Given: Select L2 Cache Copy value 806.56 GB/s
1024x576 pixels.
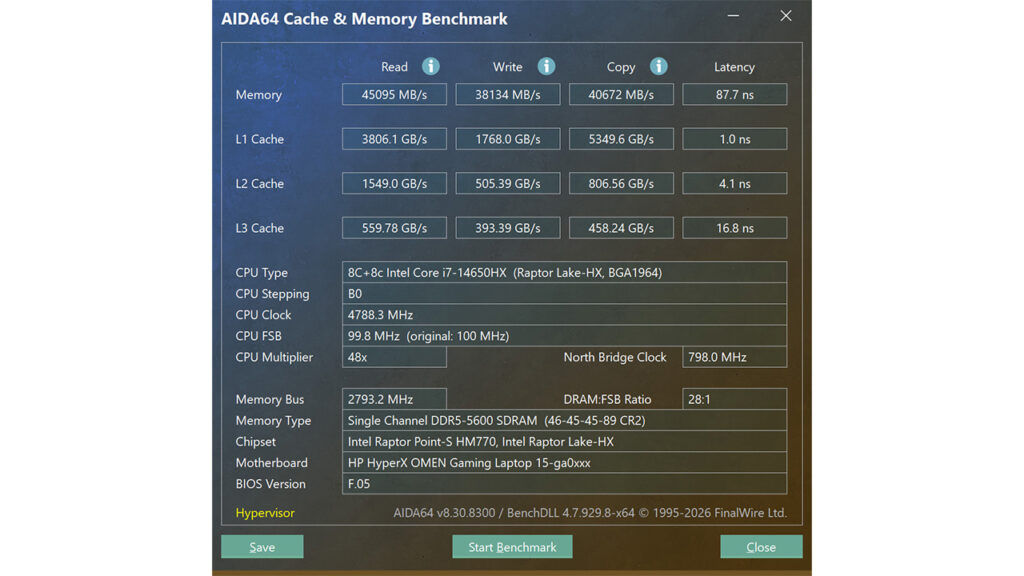Looking at the screenshot, I should click(x=621, y=183).
